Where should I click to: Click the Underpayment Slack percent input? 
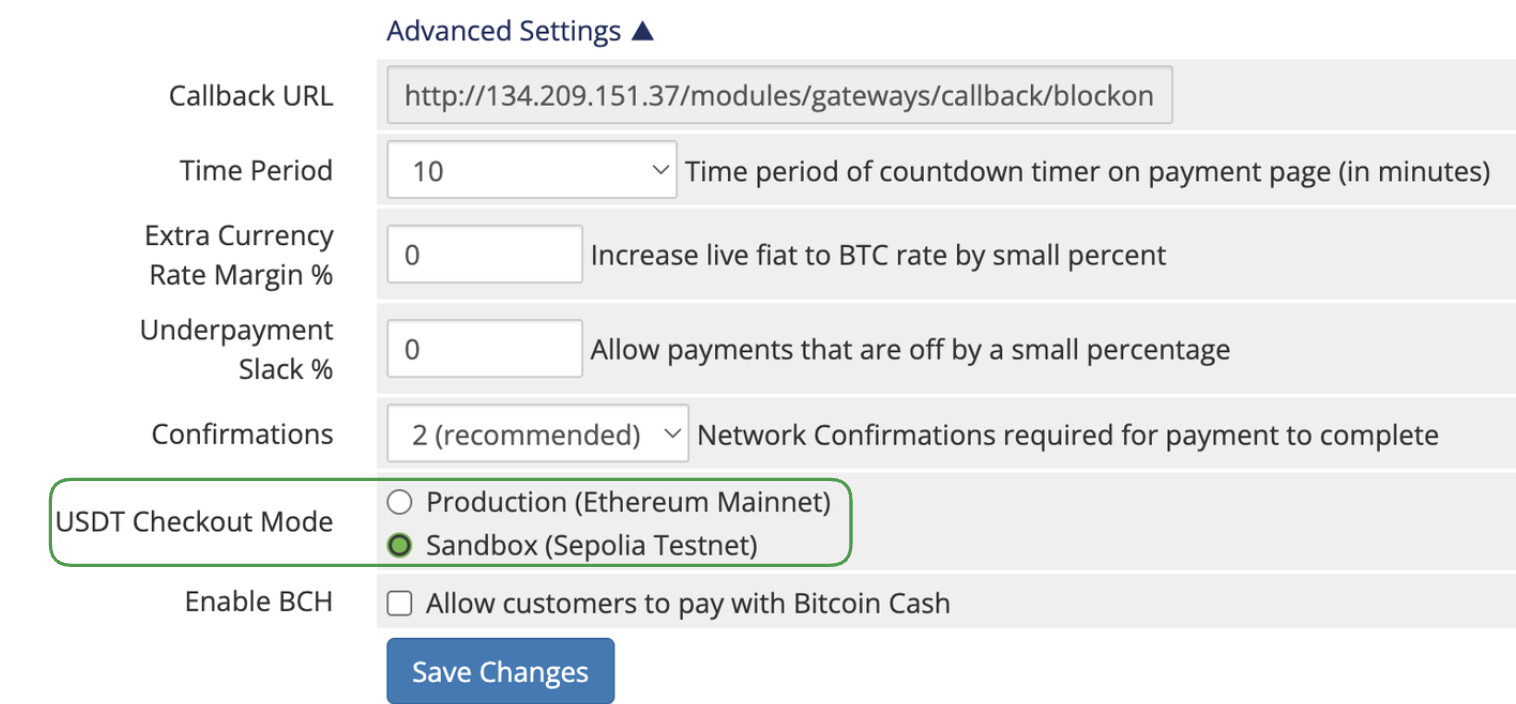click(x=484, y=349)
